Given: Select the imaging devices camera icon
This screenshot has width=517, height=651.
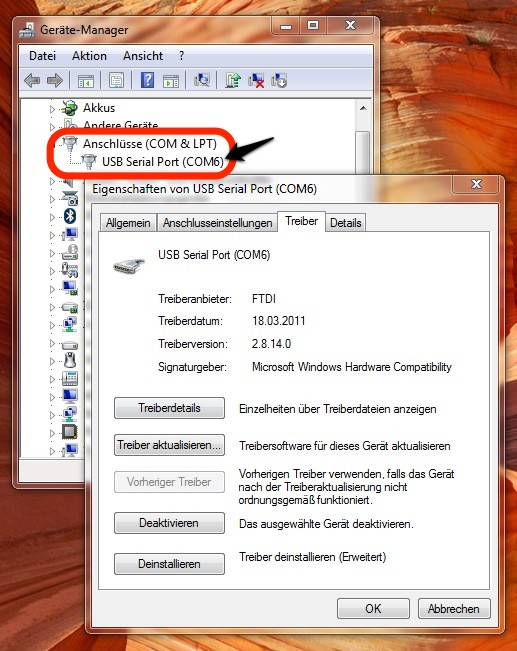Looking at the screenshot, I should [70, 198].
